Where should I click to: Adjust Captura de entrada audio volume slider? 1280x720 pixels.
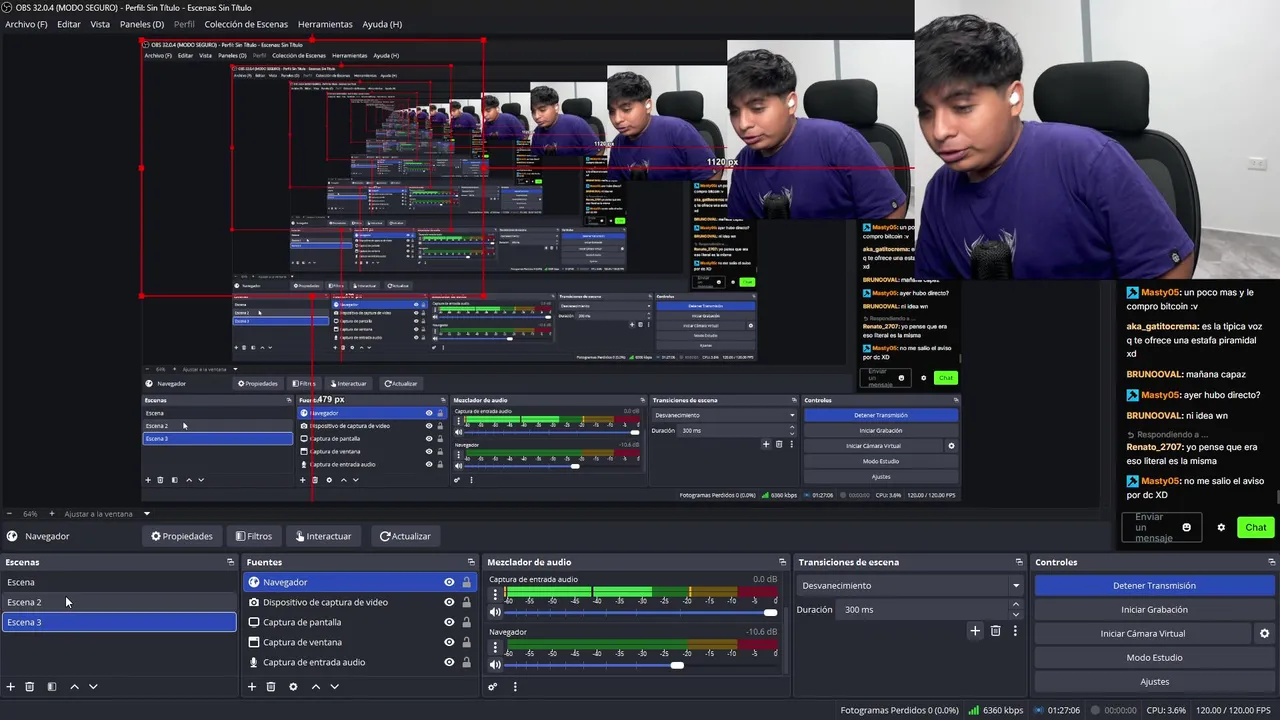pos(770,612)
